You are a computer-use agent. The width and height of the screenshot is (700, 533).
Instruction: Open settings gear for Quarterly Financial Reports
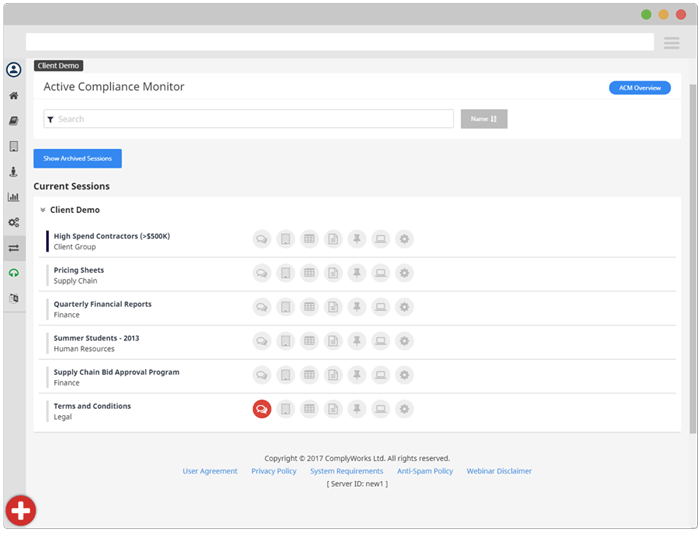(404, 307)
